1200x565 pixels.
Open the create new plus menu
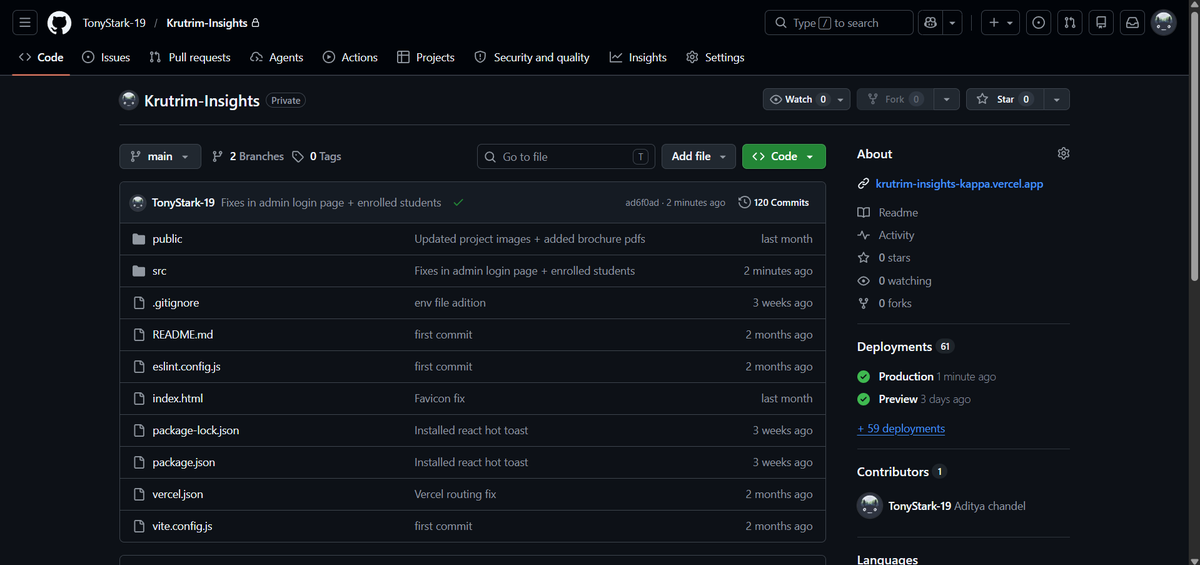[999, 22]
